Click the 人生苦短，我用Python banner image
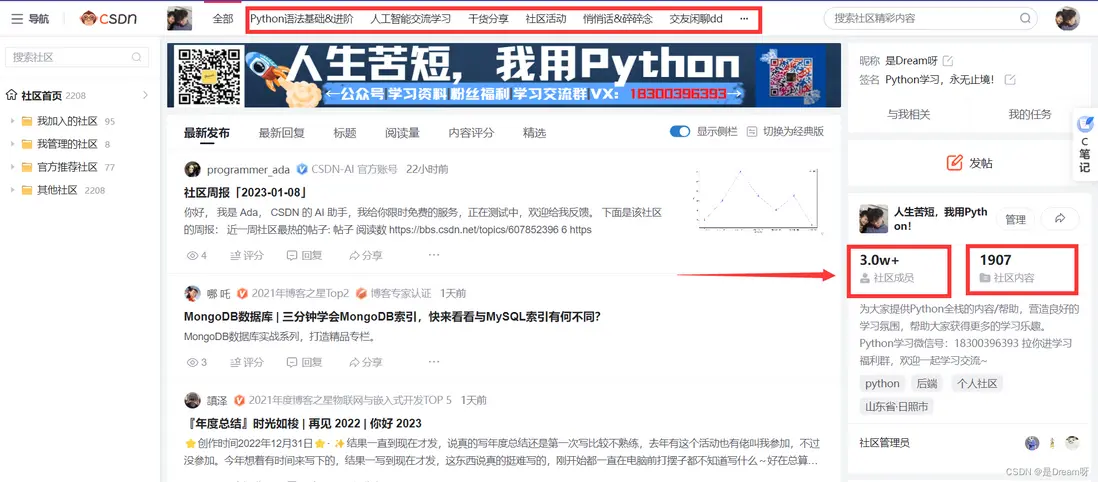Viewport: 1098px width, 482px height. 503,75
